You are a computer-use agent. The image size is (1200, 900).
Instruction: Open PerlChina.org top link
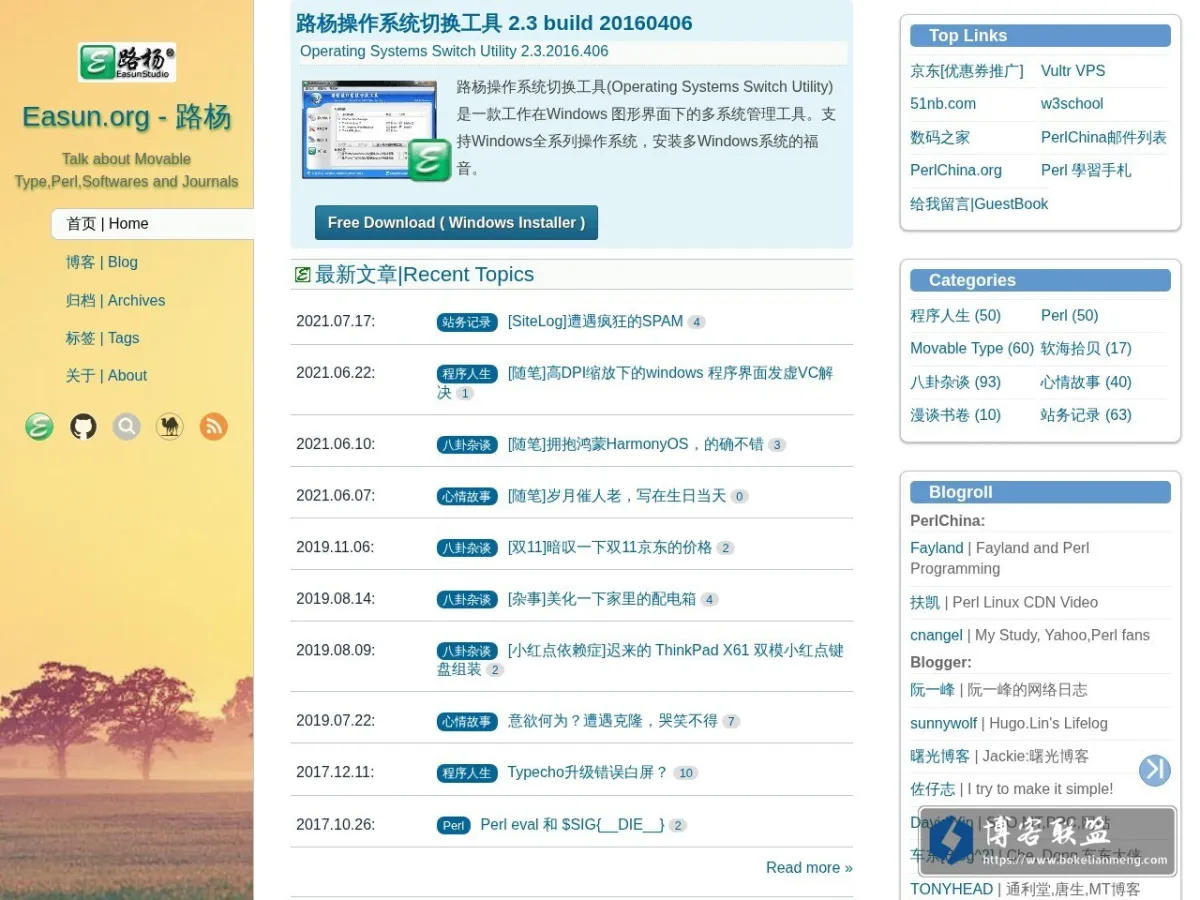click(x=956, y=170)
